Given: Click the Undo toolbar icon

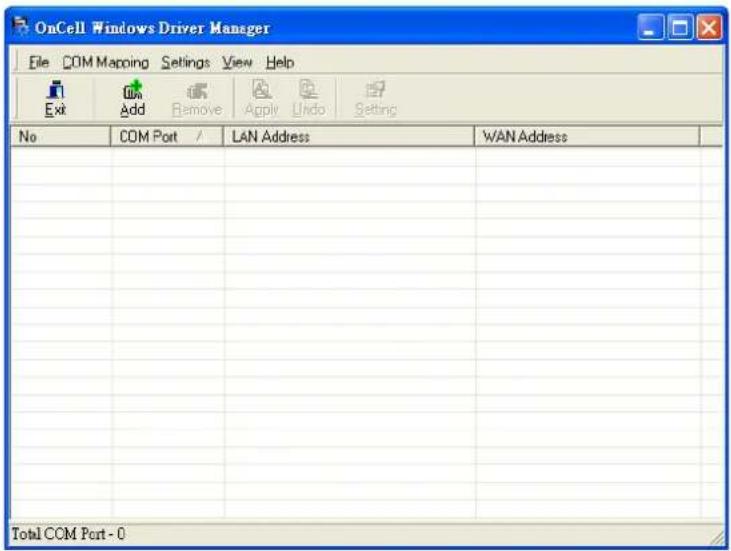Looking at the screenshot, I should 309,98.
